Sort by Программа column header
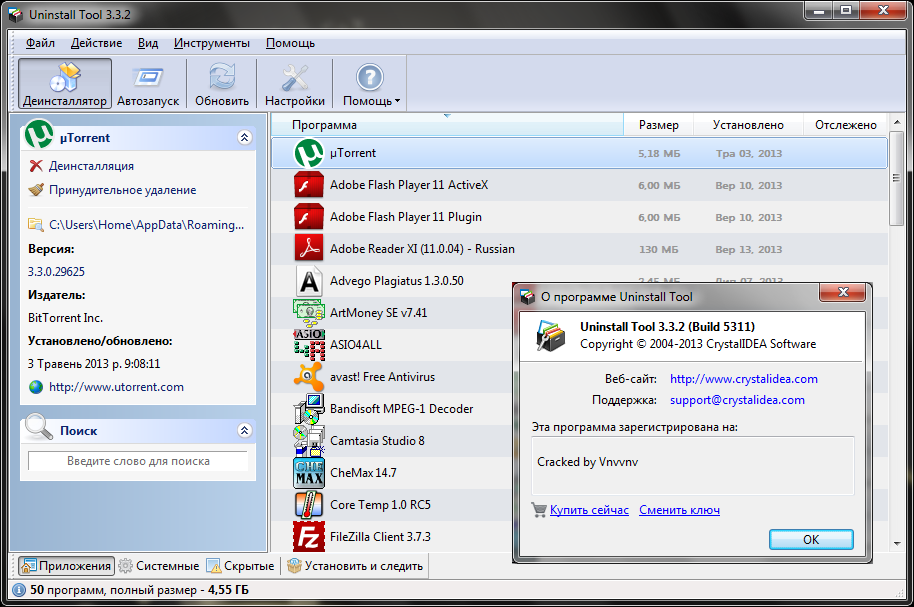The height and width of the screenshot is (607, 914). click(x=448, y=125)
